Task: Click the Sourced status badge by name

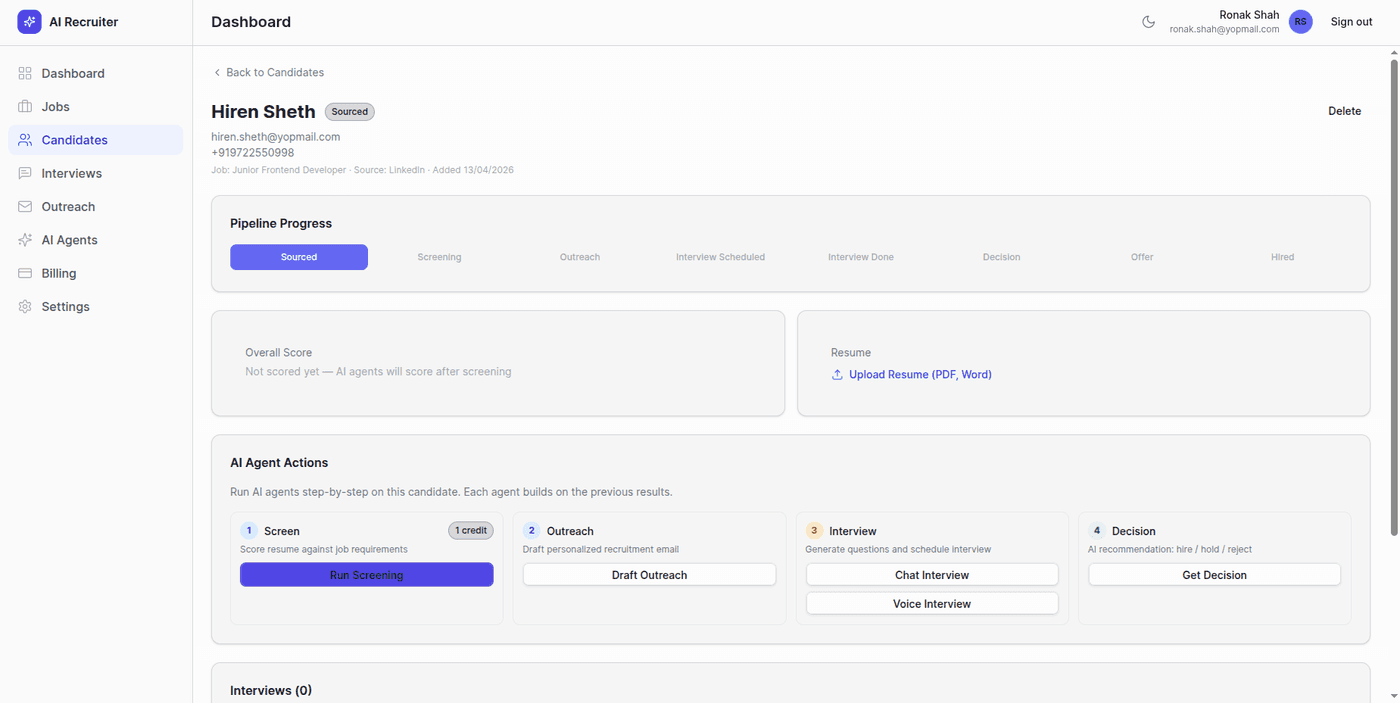Action: (x=350, y=112)
